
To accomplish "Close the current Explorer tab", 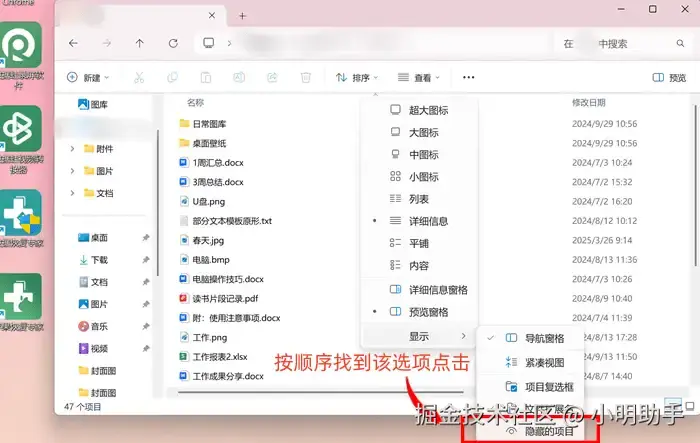I will click(212, 16).
